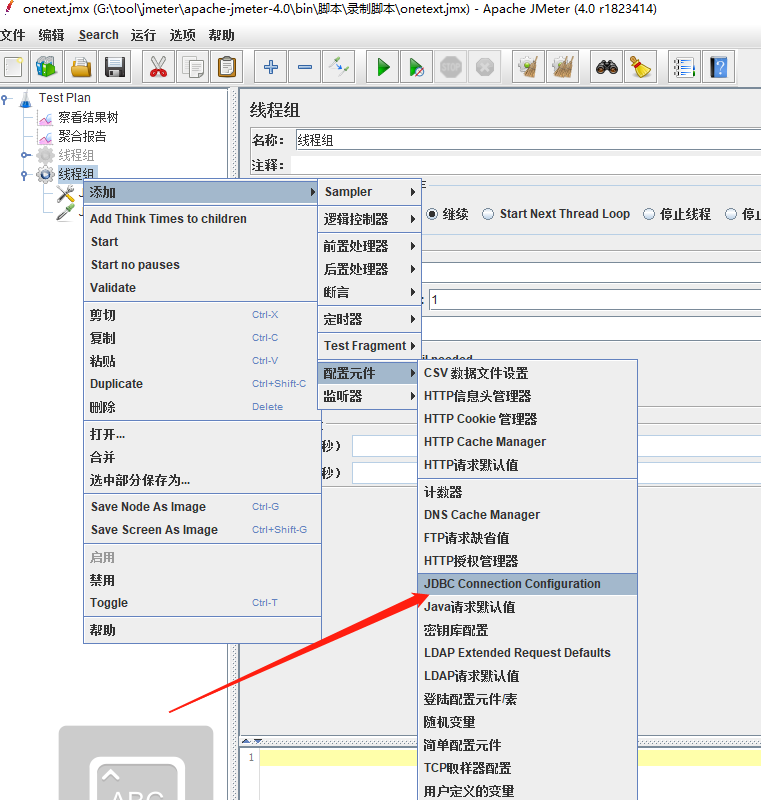This screenshot has width=761, height=800.
Task: Click the Copy icon in toolbar
Action: pyautogui.click(x=192, y=67)
